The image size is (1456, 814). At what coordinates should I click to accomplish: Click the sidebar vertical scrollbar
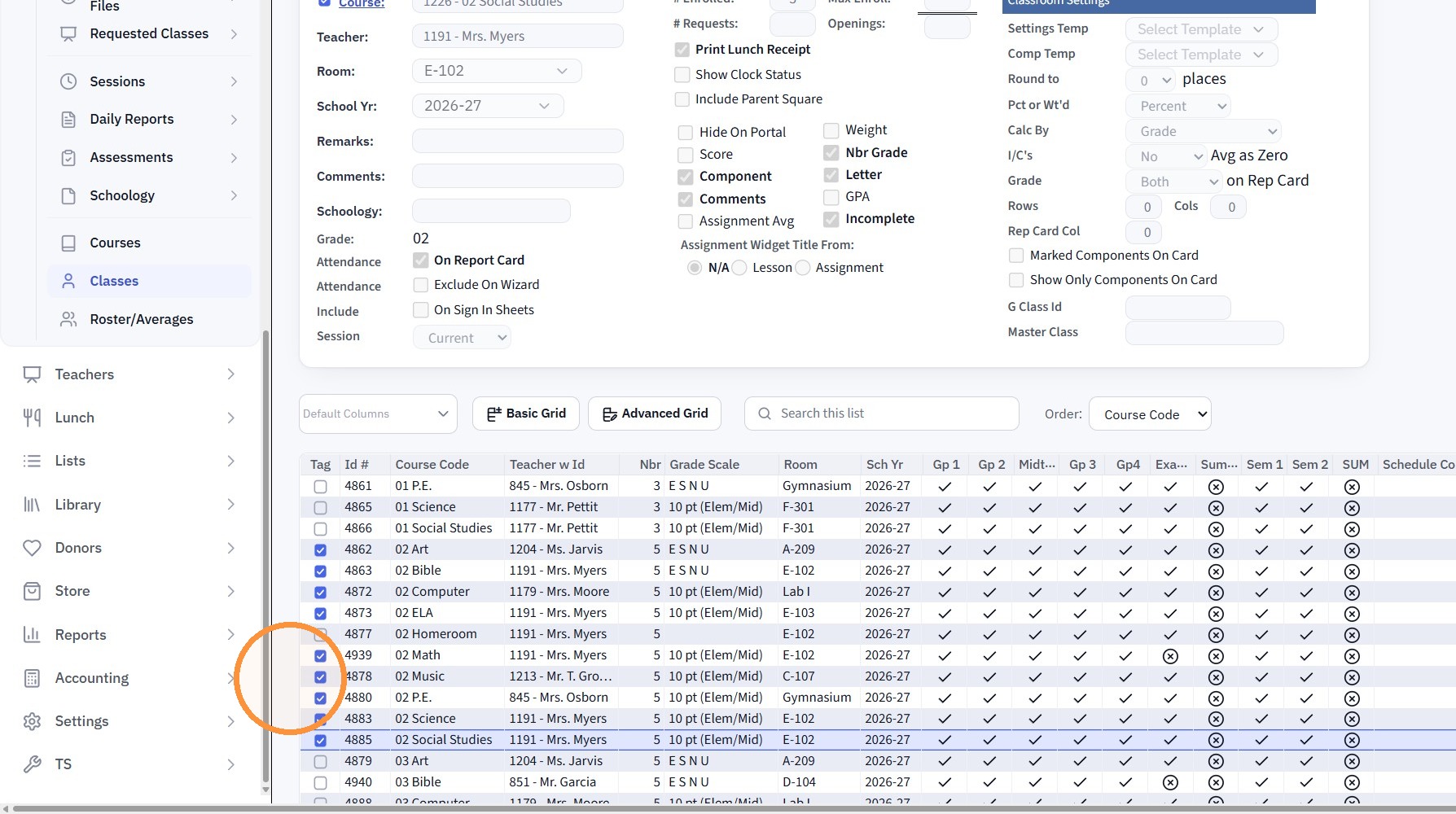tap(265, 558)
